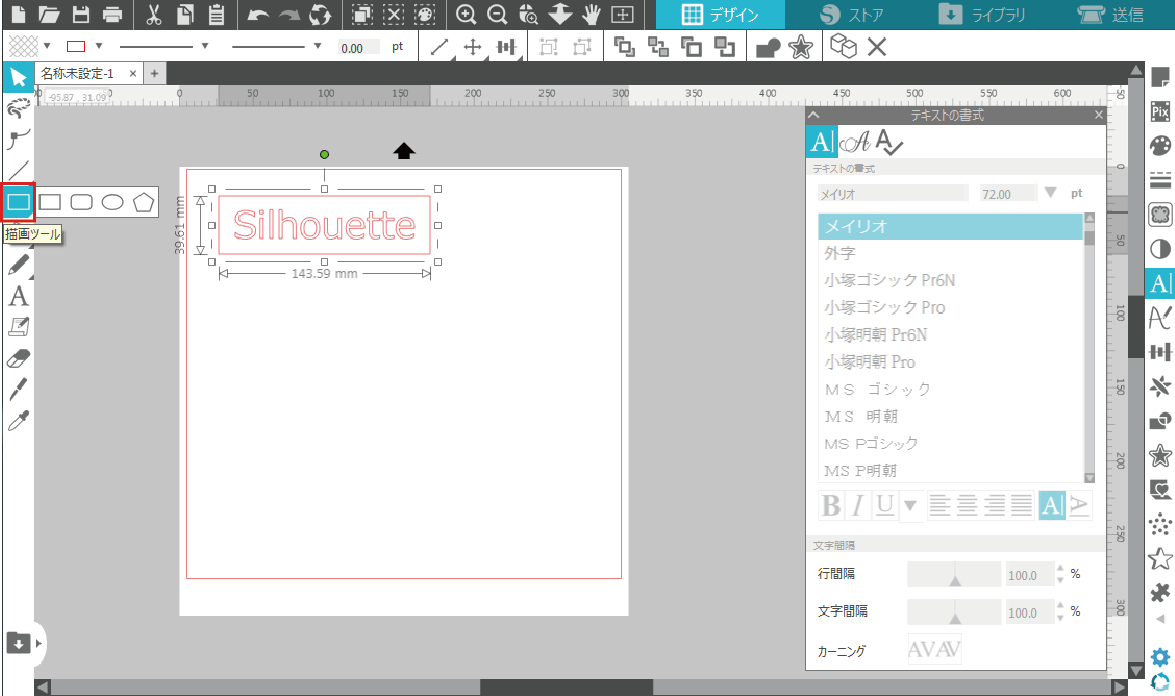1175x696 pixels.
Task: Open the font size dropdown arrow
Action: (x=1050, y=193)
